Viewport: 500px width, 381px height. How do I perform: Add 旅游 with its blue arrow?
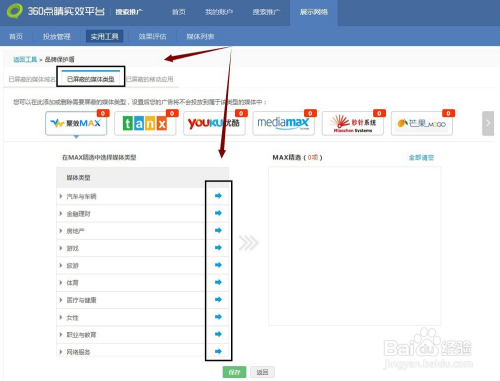click(x=218, y=265)
